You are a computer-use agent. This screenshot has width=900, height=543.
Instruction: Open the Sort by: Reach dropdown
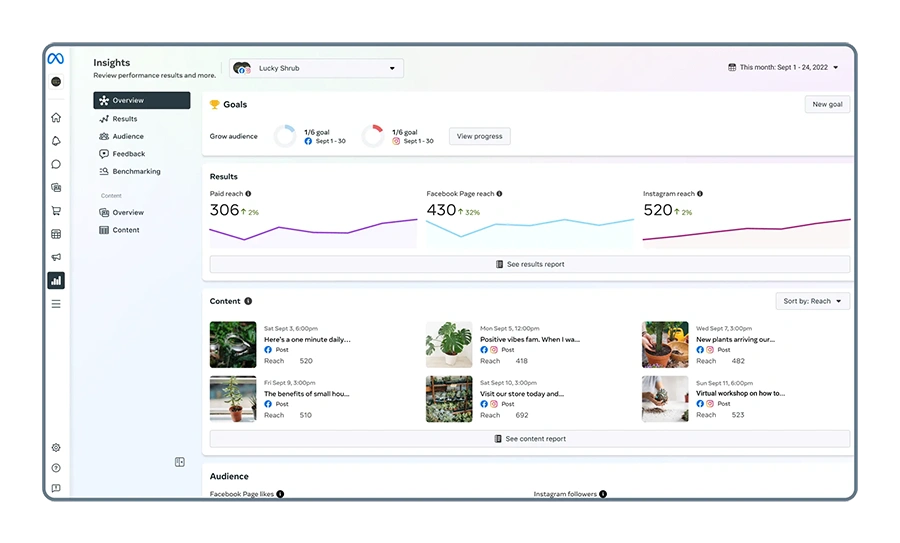click(x=812, y=301)
